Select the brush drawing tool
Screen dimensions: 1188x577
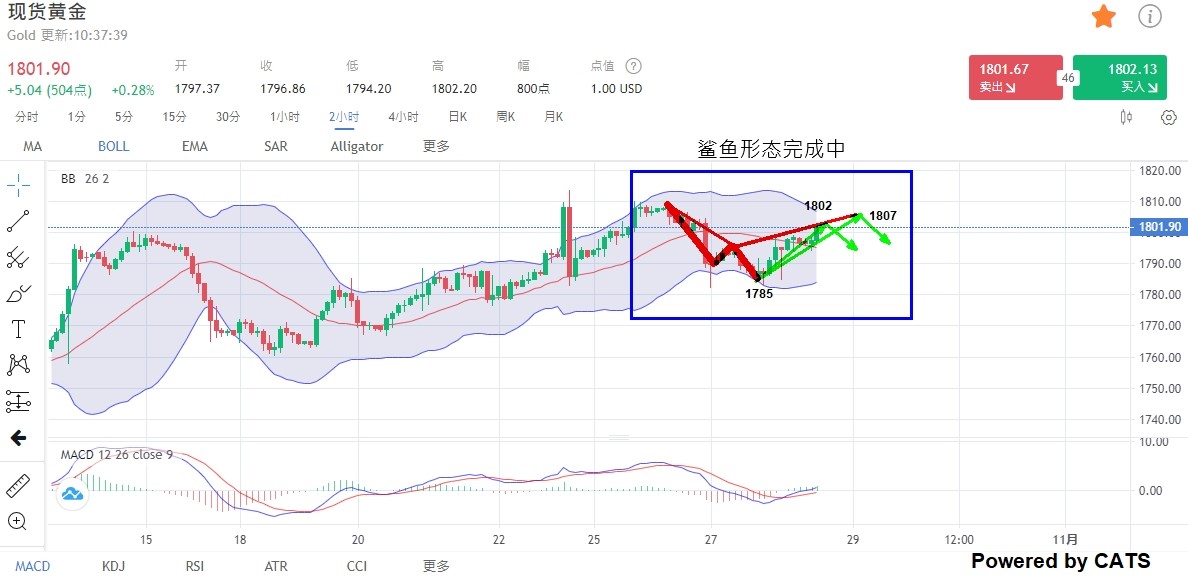tap(18, 293)
